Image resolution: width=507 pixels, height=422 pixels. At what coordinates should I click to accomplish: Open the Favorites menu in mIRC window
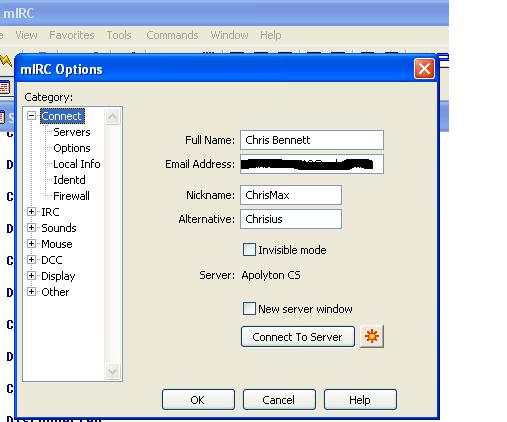72,35
